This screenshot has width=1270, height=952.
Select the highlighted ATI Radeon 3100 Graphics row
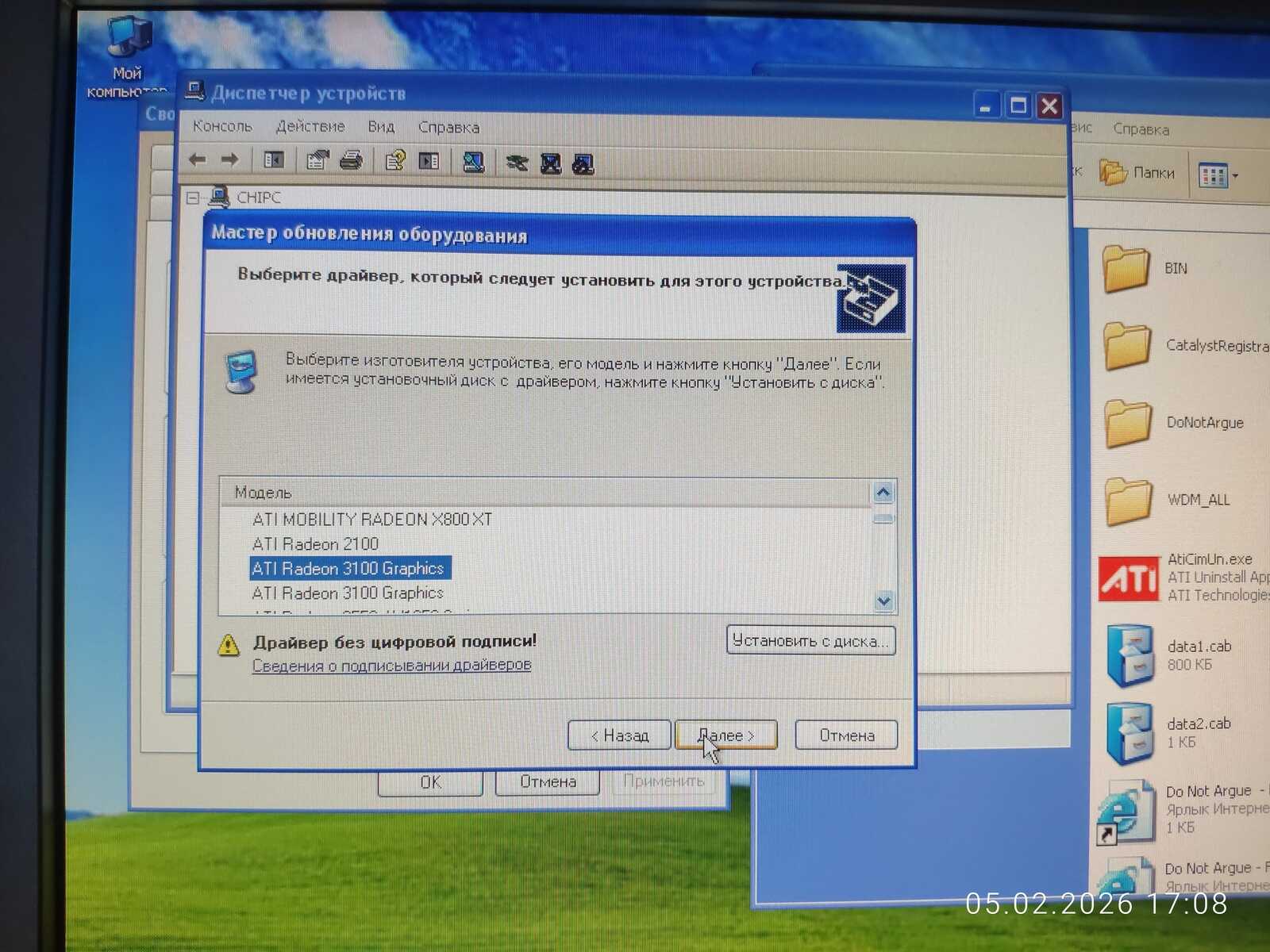[x=349, y=569]
